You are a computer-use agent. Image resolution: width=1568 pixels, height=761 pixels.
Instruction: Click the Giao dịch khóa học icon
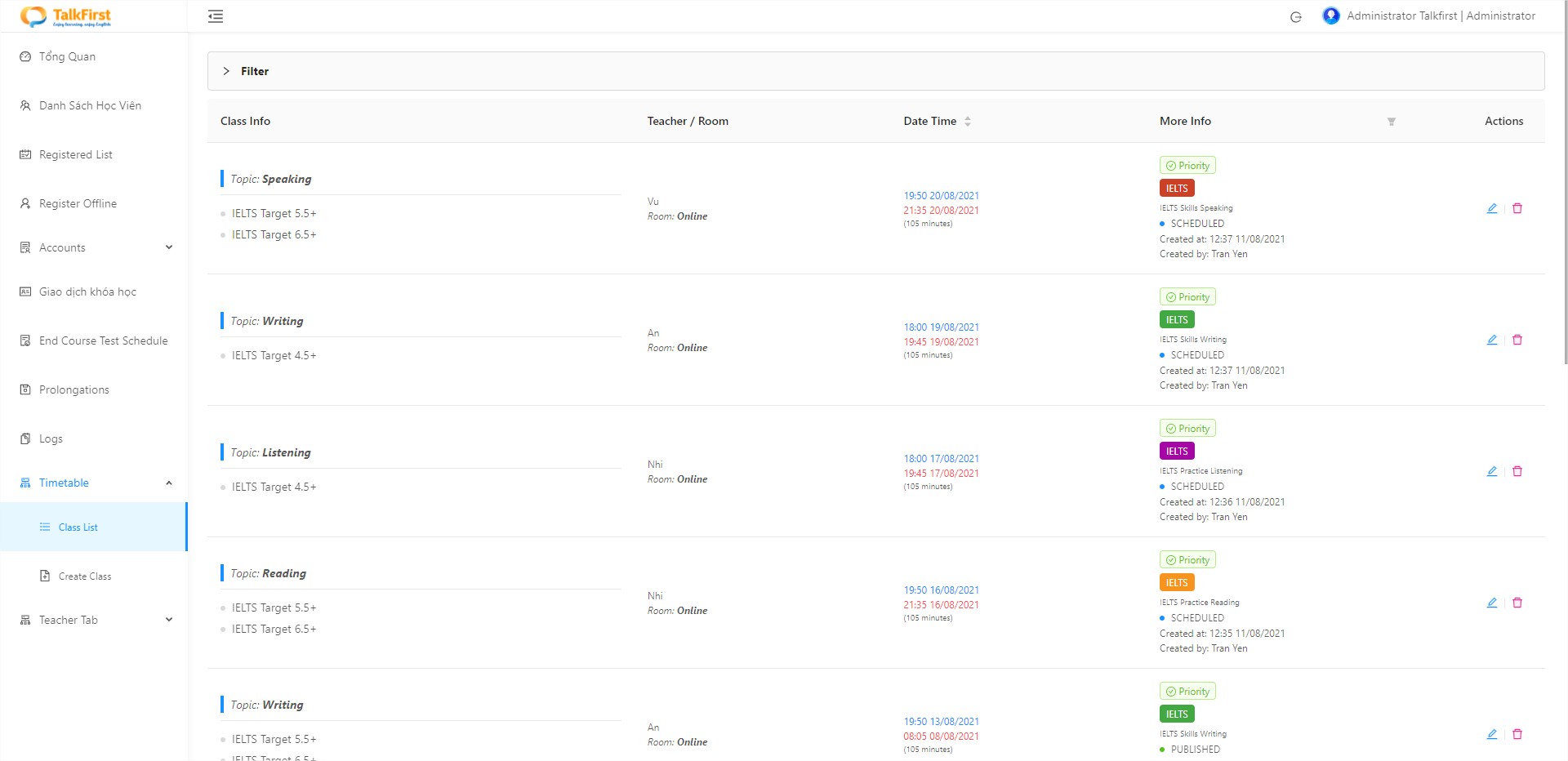coord(25,291)
